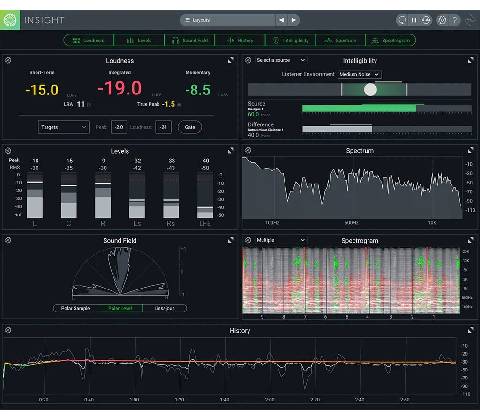This screenshot has width=480, height=420.
Task: Click the Short-term loudness value -15.0
Action: (x=42, y=90)
